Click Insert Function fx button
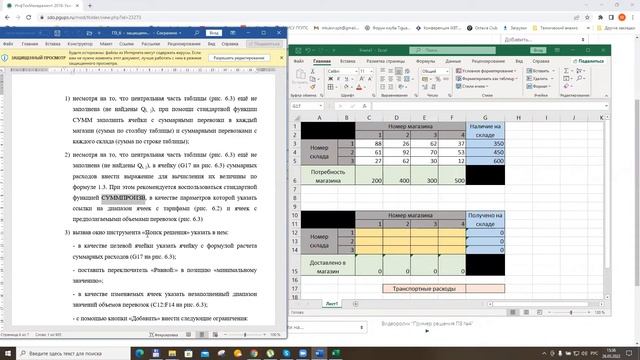This screenshot has height=360, width=640. 364,106
